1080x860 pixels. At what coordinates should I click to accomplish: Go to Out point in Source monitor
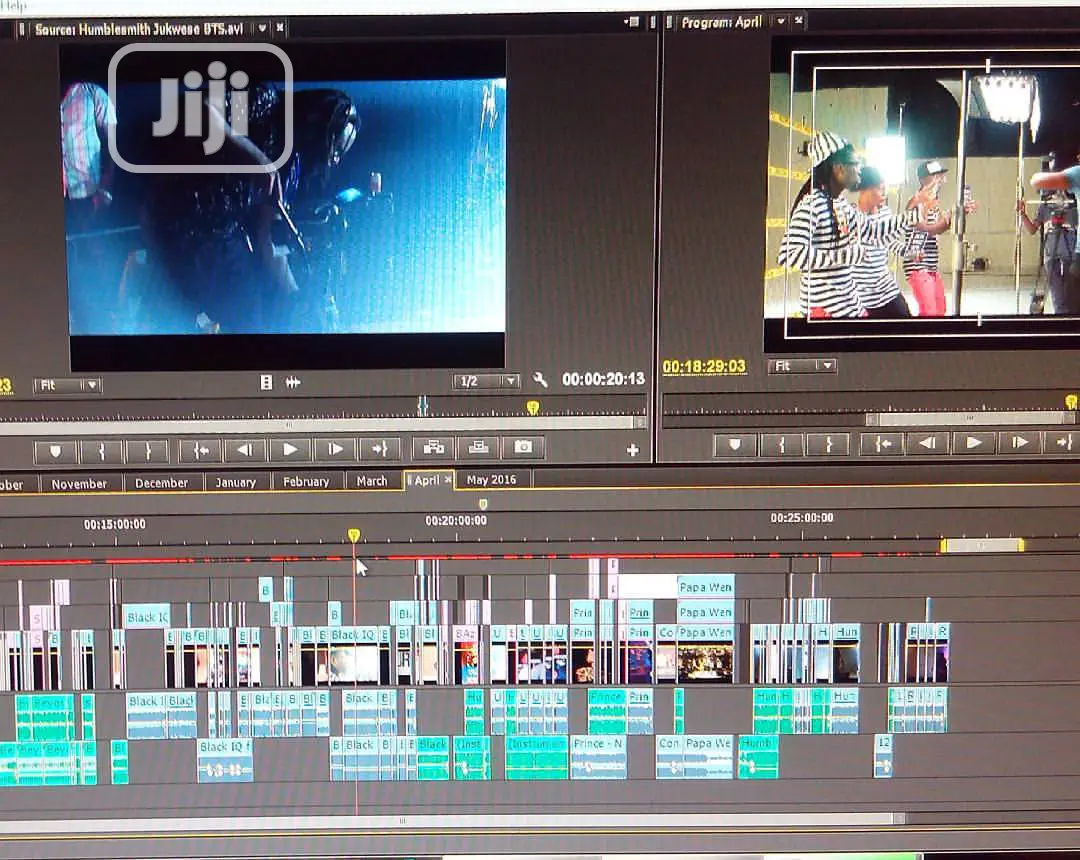(x=380, y=450)
